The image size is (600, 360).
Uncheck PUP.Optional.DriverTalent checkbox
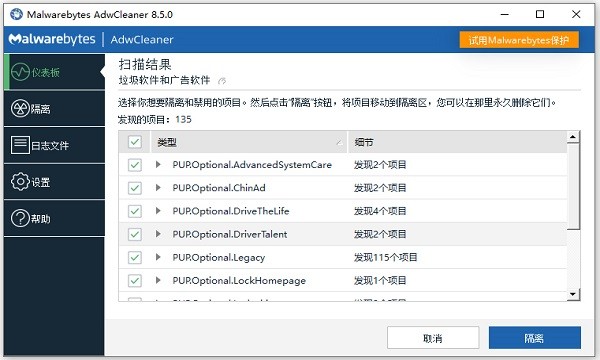click(x=135, y=234)
